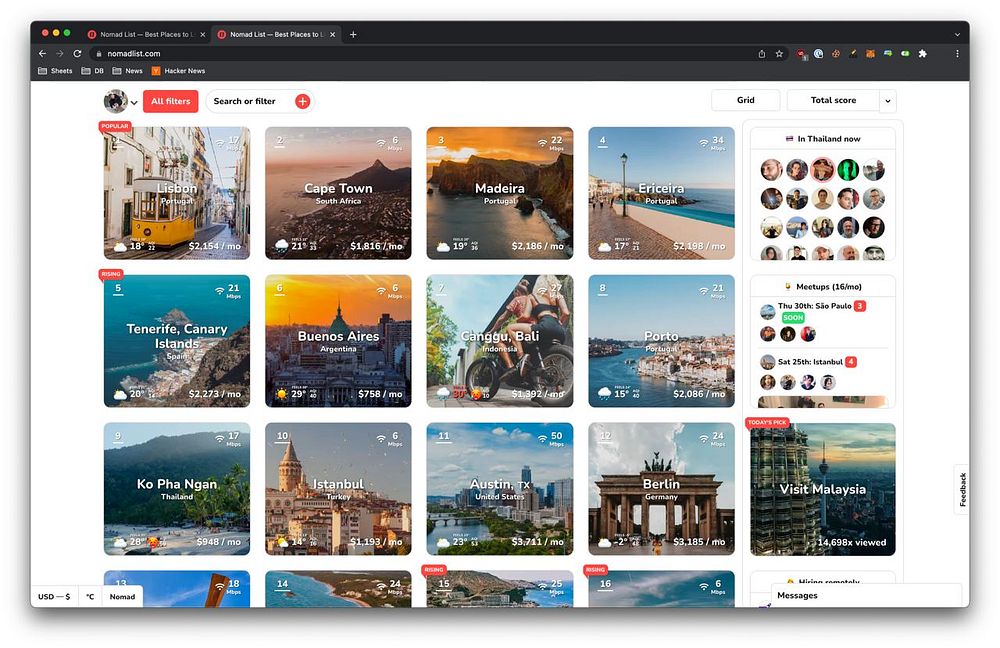The width and height of the screenshot is (1000, 648).
Task: Open Meetups (16/mo) heading
Action: click(823, 287)
